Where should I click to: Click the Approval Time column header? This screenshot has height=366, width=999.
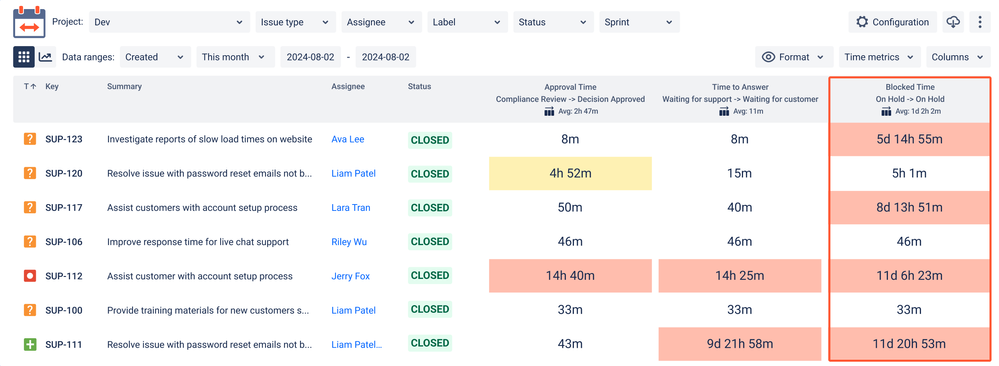(x=570, y=87)
